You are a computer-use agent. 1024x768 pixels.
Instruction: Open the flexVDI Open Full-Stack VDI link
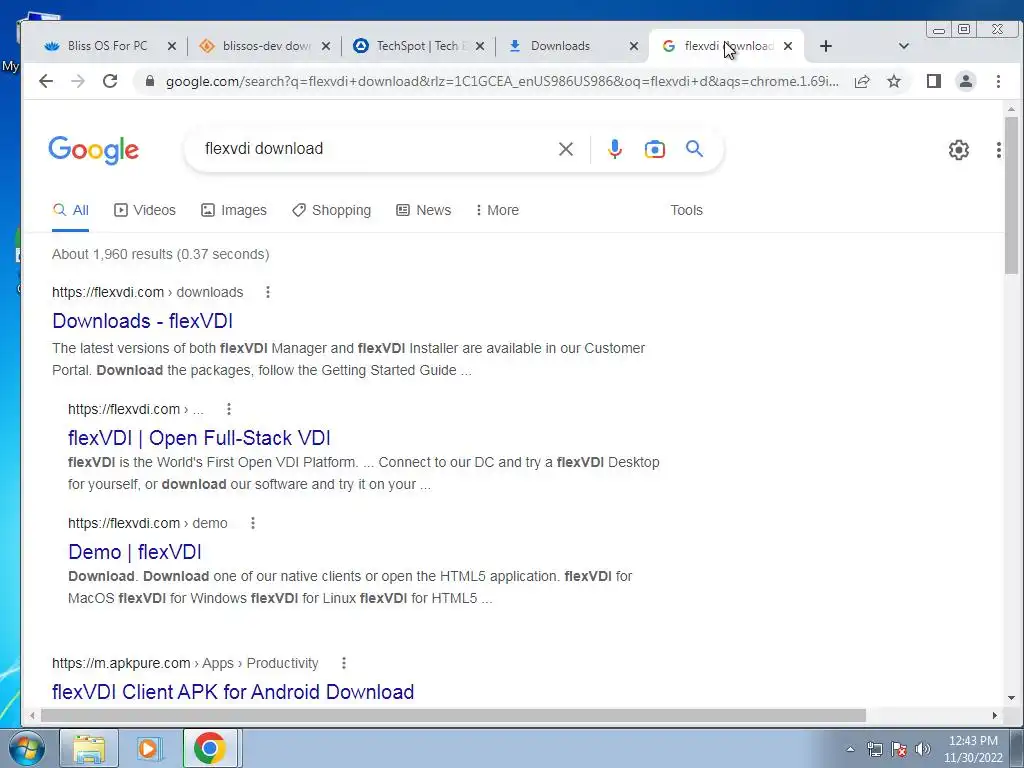199,438
